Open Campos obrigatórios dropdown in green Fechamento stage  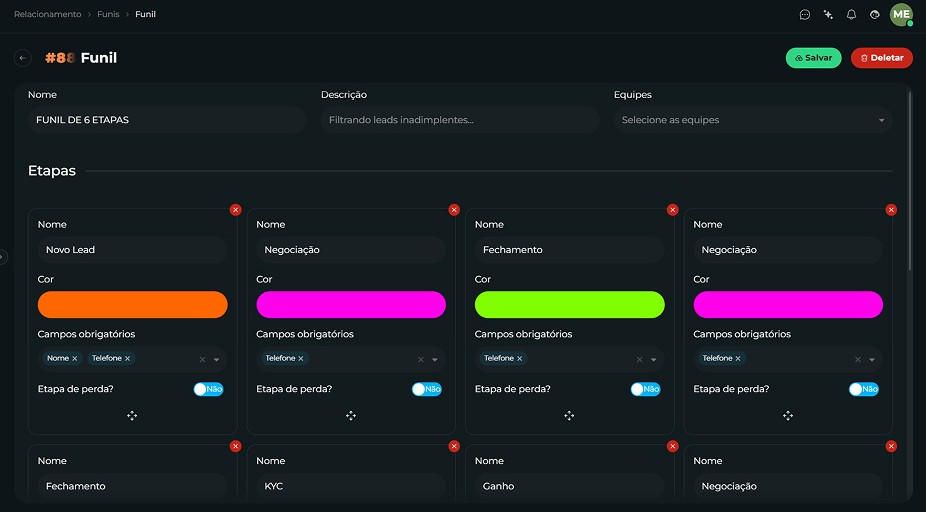[x=654, y=360]
